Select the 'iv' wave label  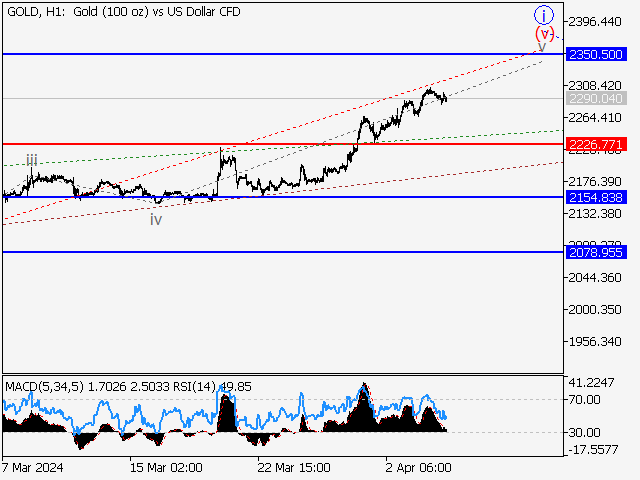pyautogui.click(x=156, y=220)
